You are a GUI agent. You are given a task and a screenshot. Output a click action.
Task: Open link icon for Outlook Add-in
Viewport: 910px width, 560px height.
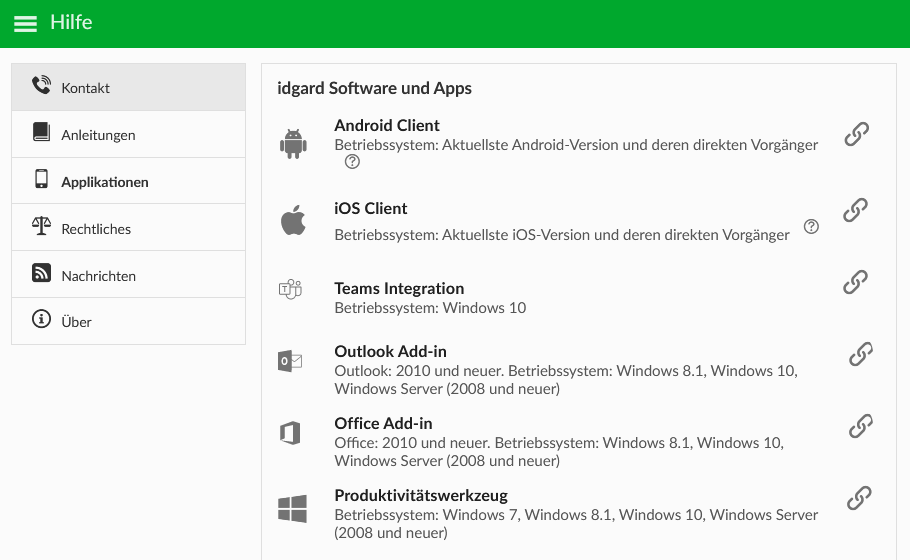[861, 354]
